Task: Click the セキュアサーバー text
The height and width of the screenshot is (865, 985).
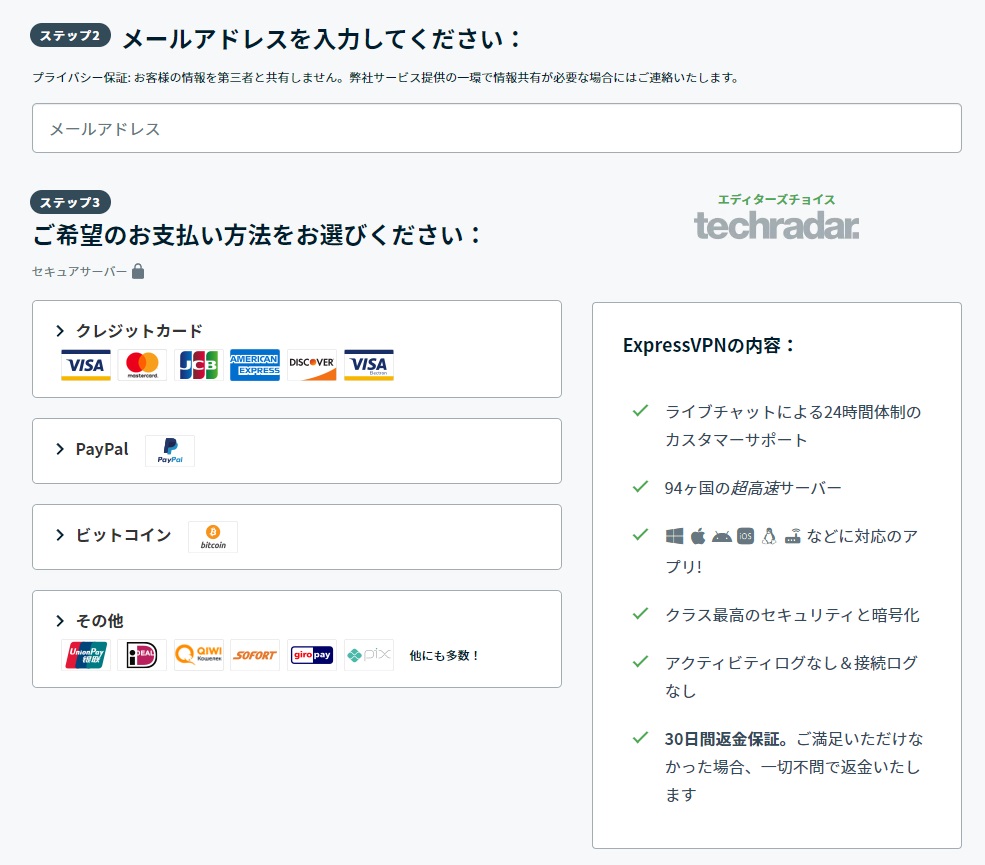Action: click(x=79, y=271)
